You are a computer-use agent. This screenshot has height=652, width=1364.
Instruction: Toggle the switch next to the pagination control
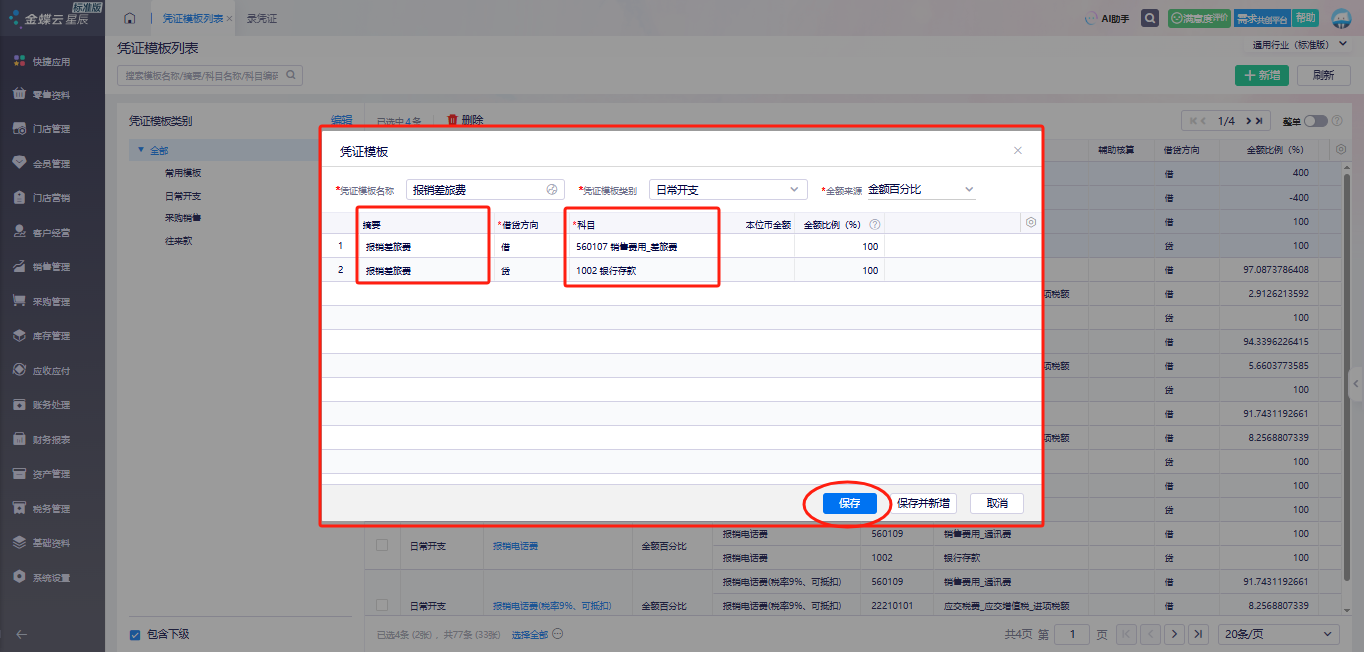pos(1315,121)
